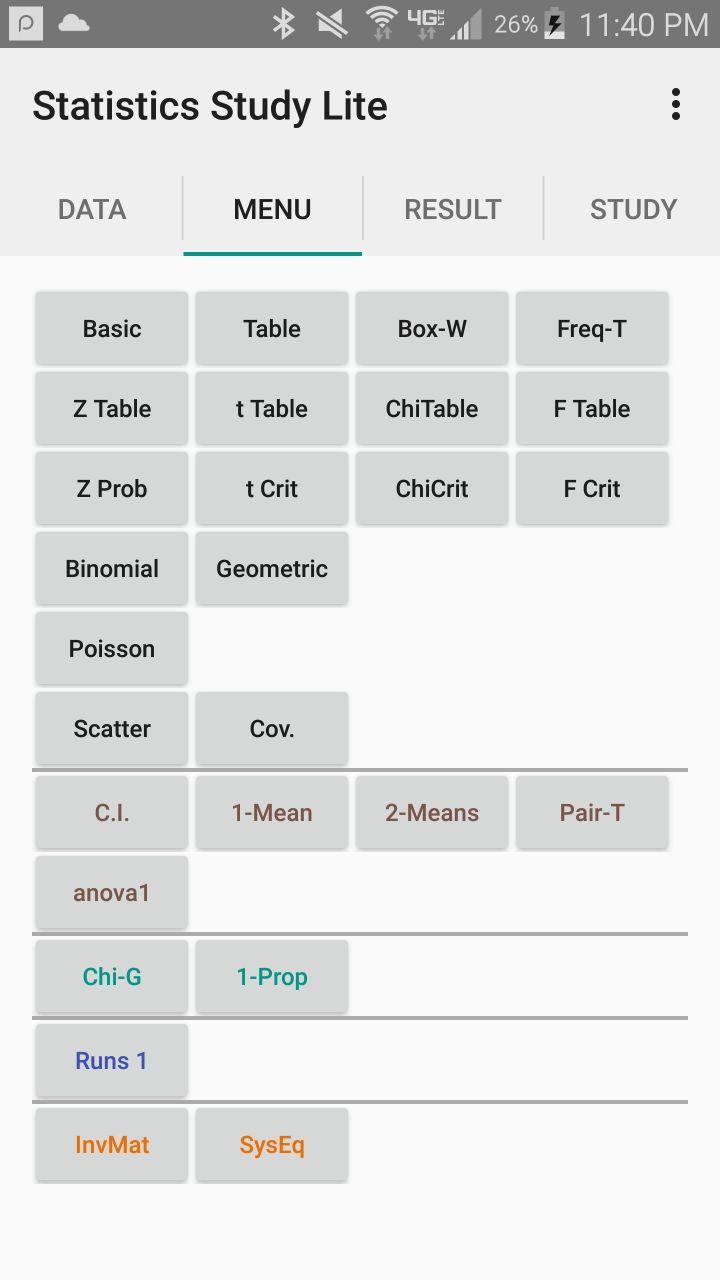Open the RESULT tab
The height and width of the screenshot is (1280, 720).
(x=452, y=209)
